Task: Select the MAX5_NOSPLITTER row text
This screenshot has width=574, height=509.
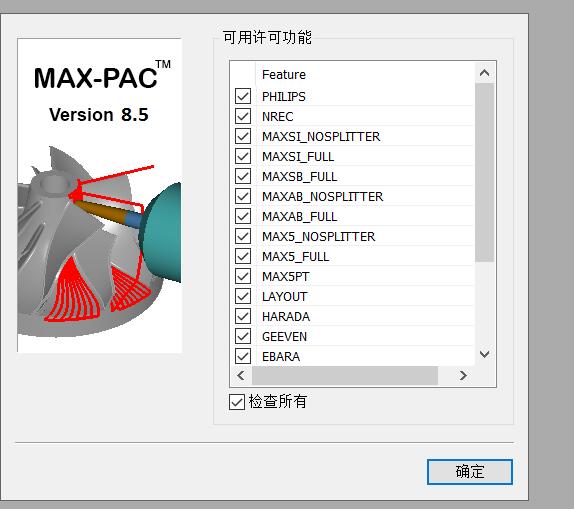Action: (318, 237)
